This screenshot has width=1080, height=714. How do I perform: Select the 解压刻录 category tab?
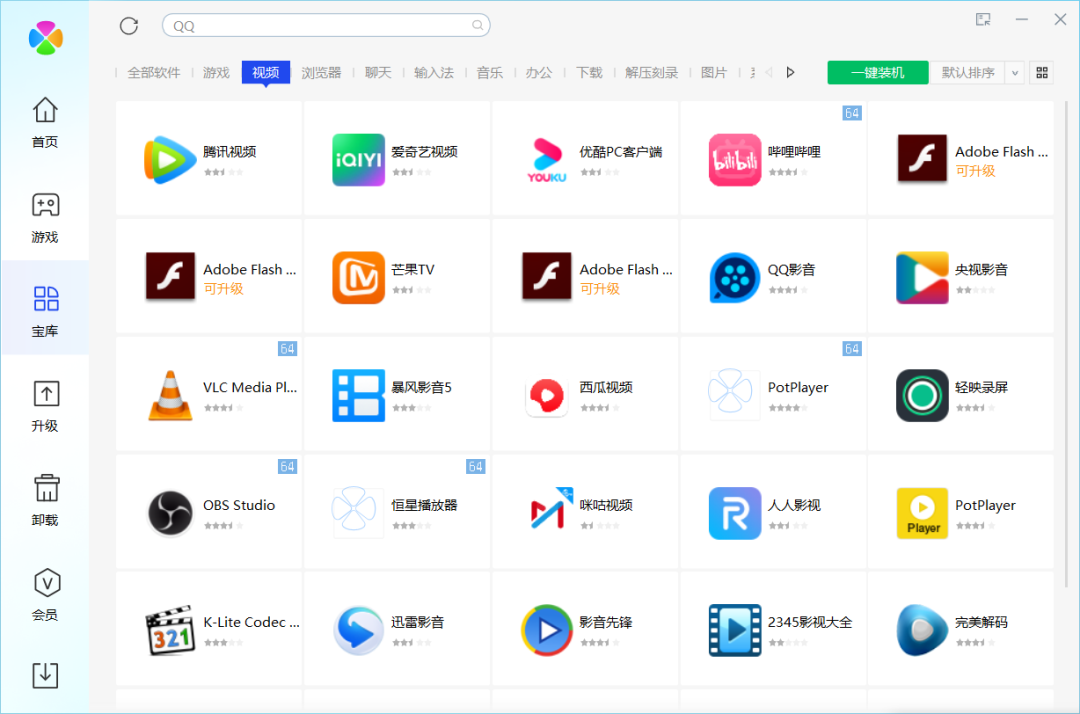(652, 72)
